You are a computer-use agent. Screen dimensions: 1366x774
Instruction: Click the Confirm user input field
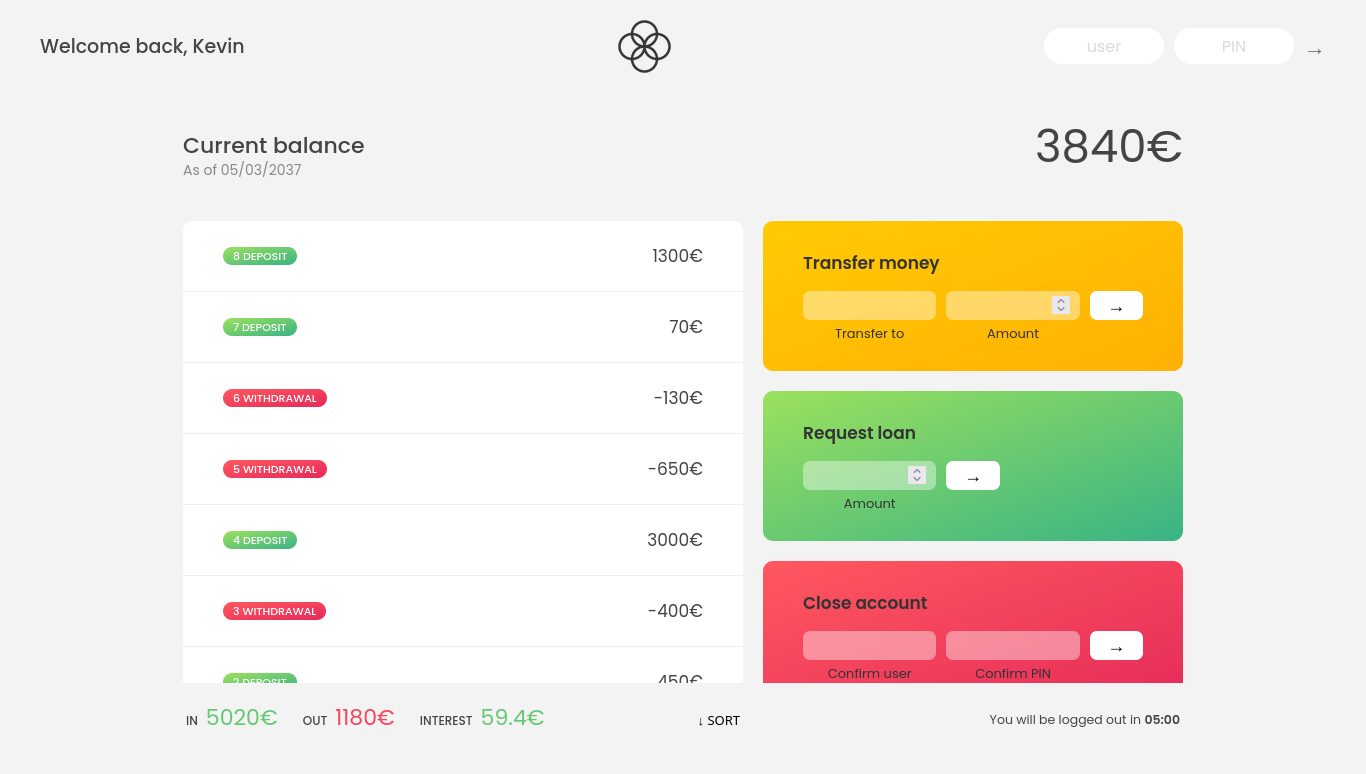click(869, 646)
